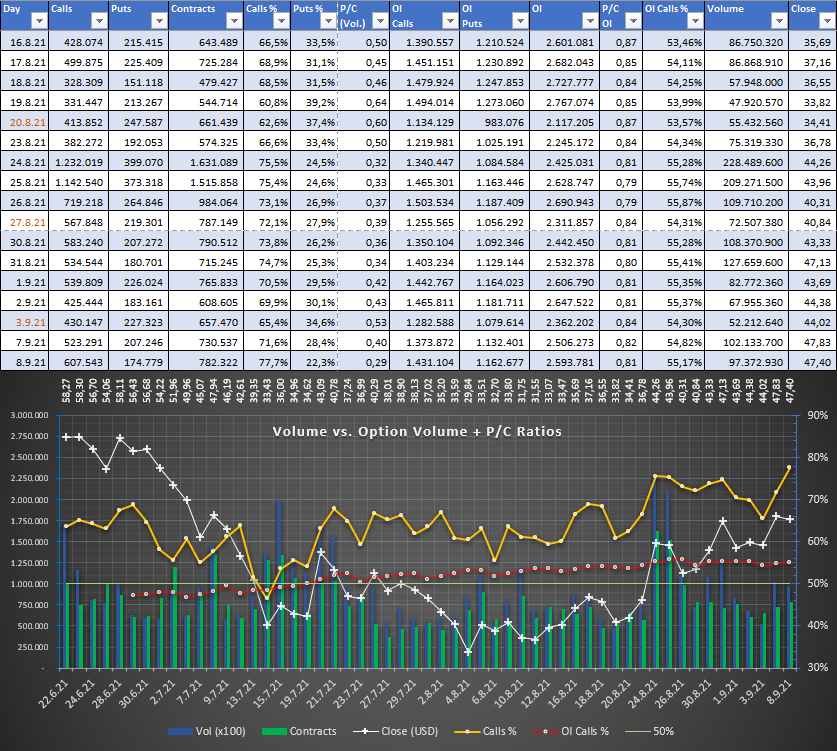Select OI cell 2.117.205

[565, 122]
